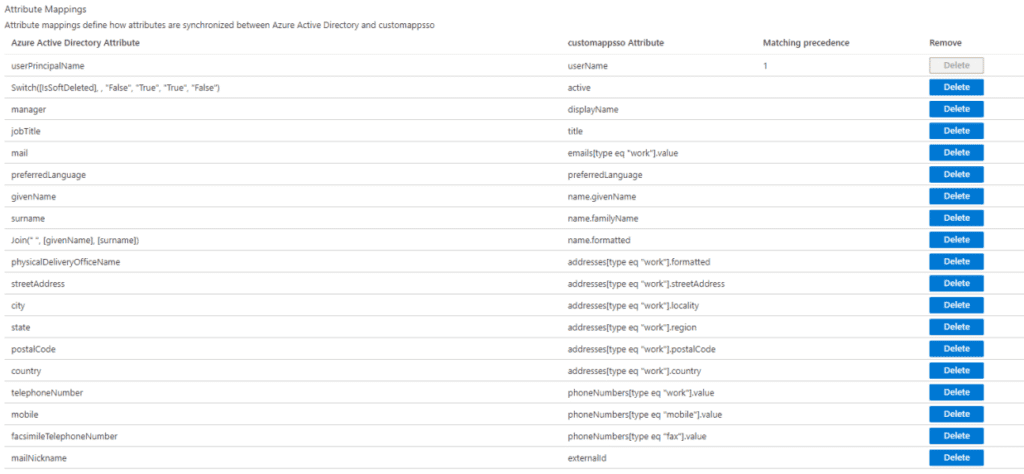This screenshot has height=474, width=1024.
Task: Remove the streetAddress mapping
Action: (956, 283)
